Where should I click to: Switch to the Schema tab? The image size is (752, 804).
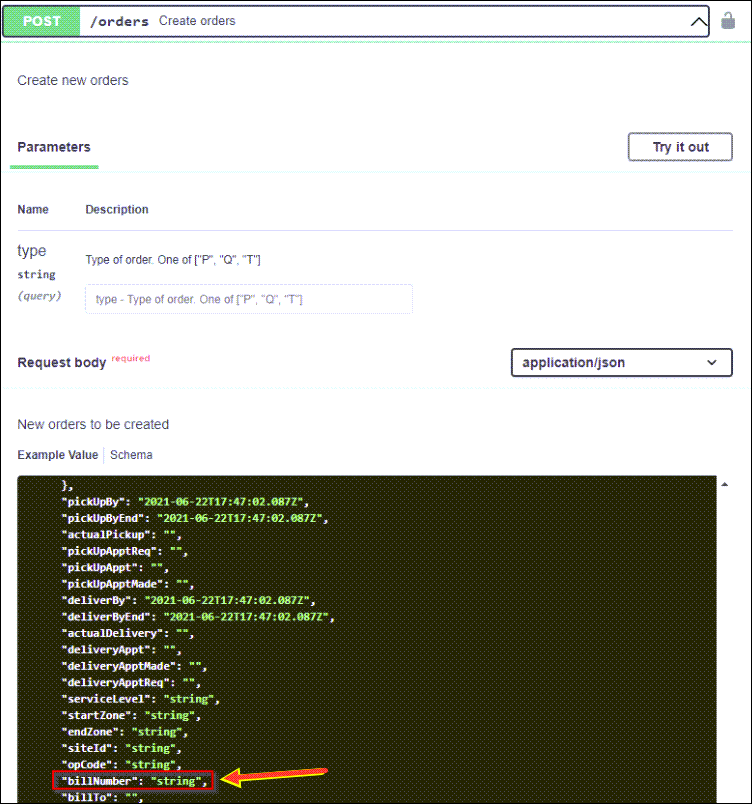[x=131, y=455]
